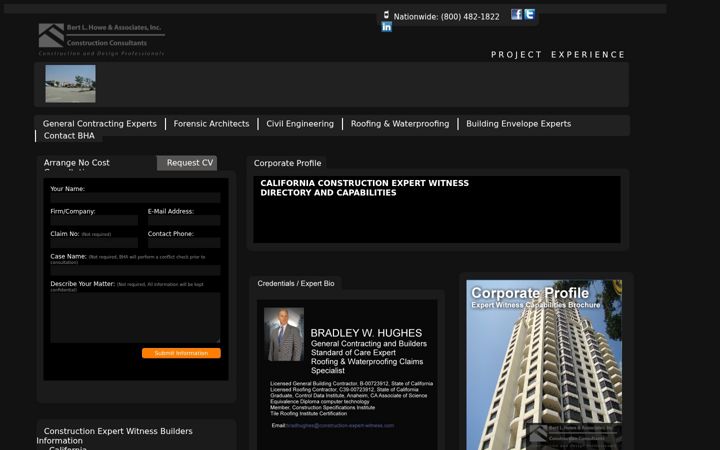Click the Describe Your Matter text area
The height and width of the screenshot is (450, 720).
point(135,318)
